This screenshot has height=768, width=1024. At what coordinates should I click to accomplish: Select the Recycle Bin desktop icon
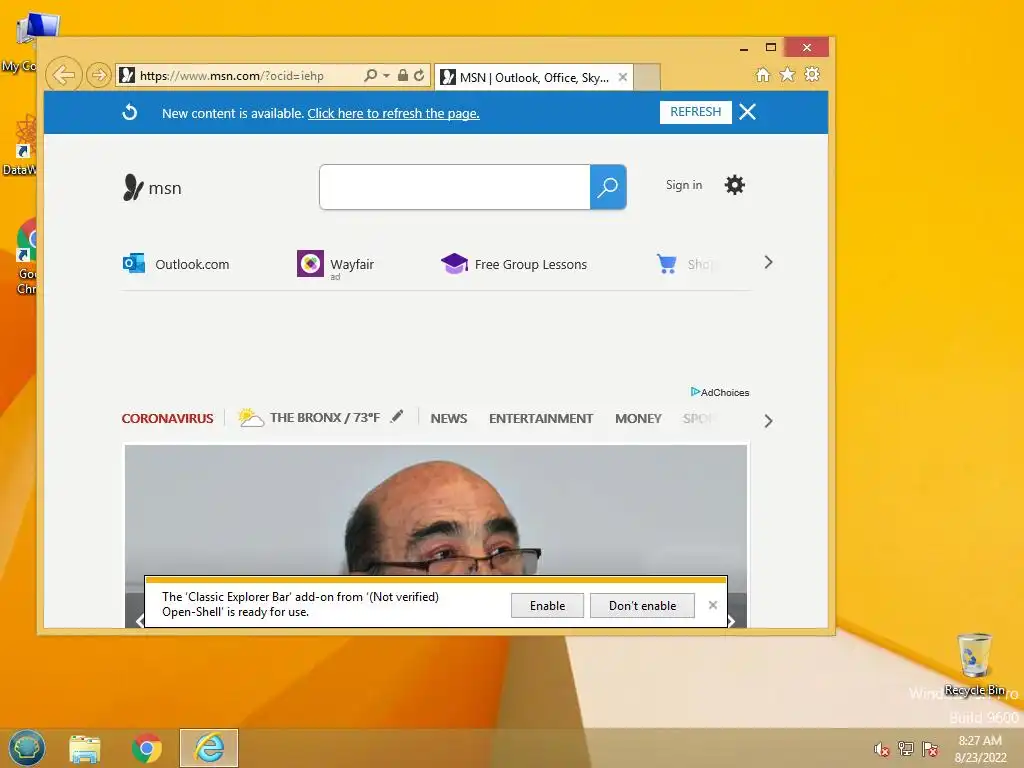coord(974,664)
